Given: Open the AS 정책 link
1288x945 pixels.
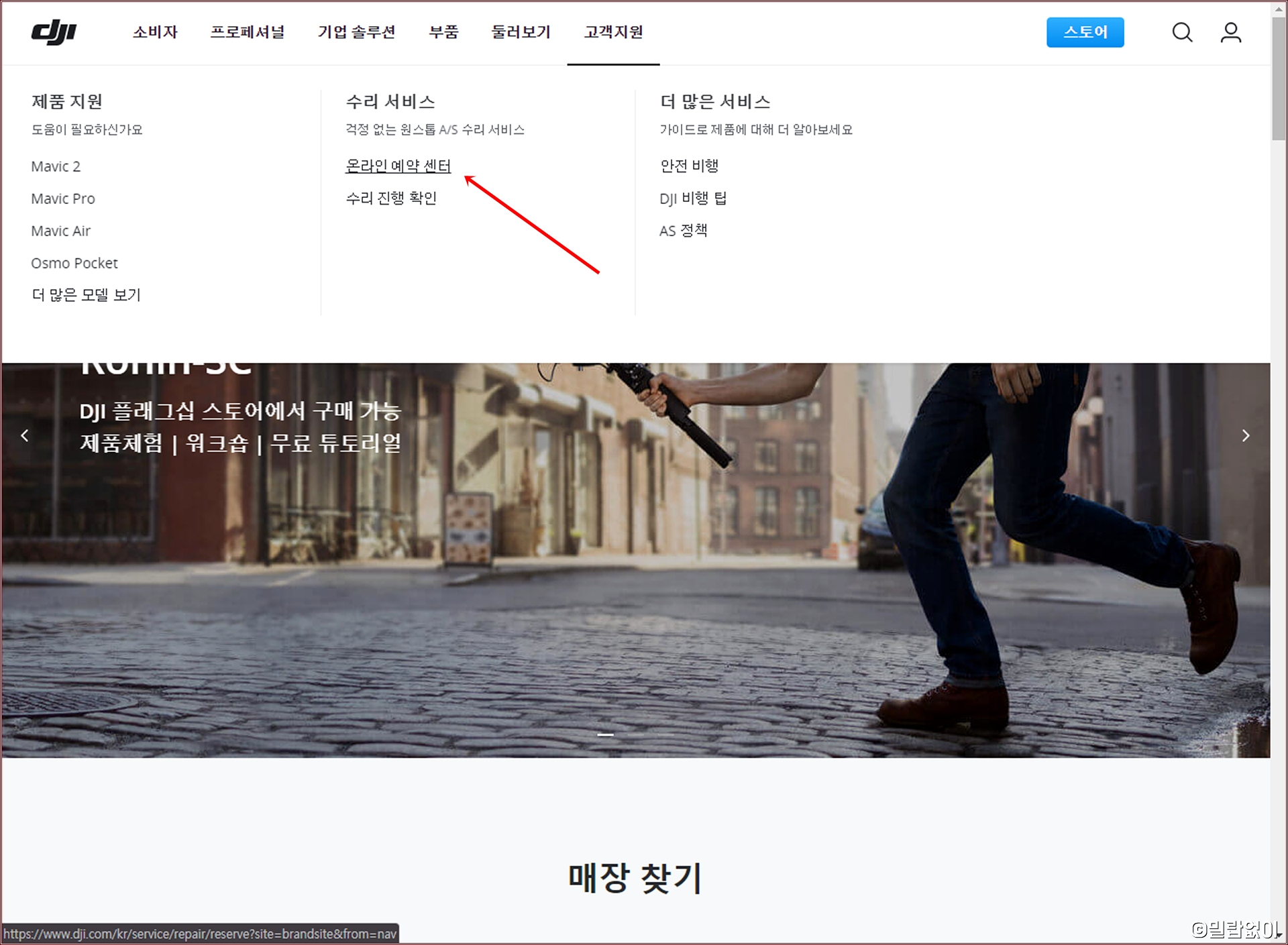Looking at the screenshot, I should (683, 231).
